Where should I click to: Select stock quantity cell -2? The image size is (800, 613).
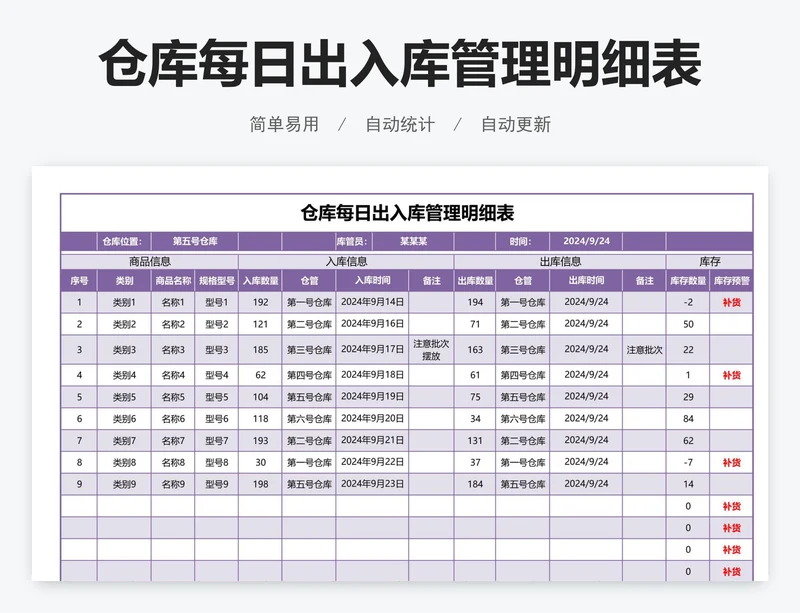pos(688,302)
